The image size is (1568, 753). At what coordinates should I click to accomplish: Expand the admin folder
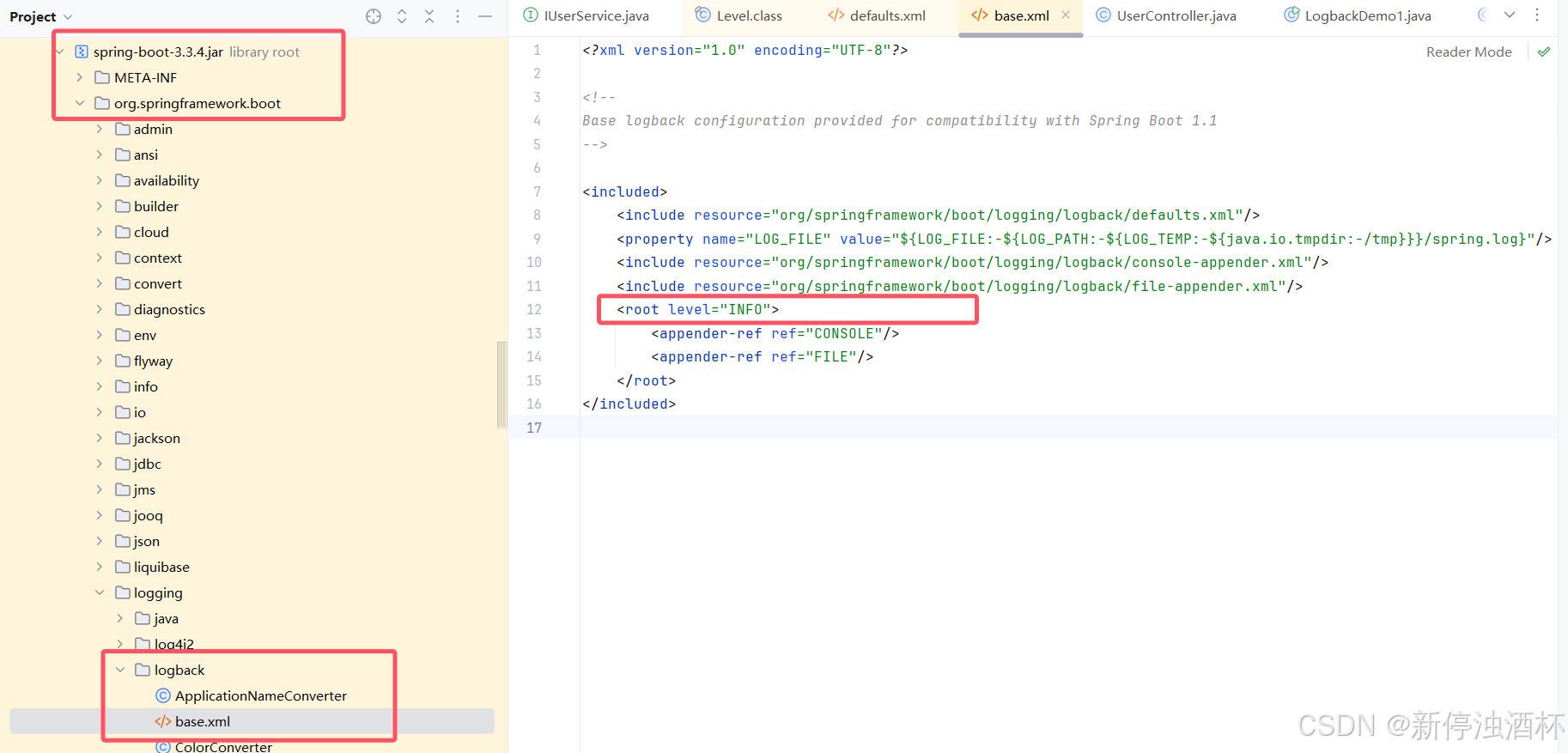(100, 129)
